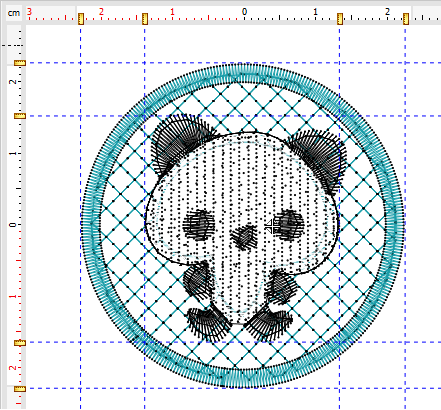Image resolution: width=441 pixels, height=410 pixels.
Task: Select the panda's nose stitch object
Action: [244, 237]
